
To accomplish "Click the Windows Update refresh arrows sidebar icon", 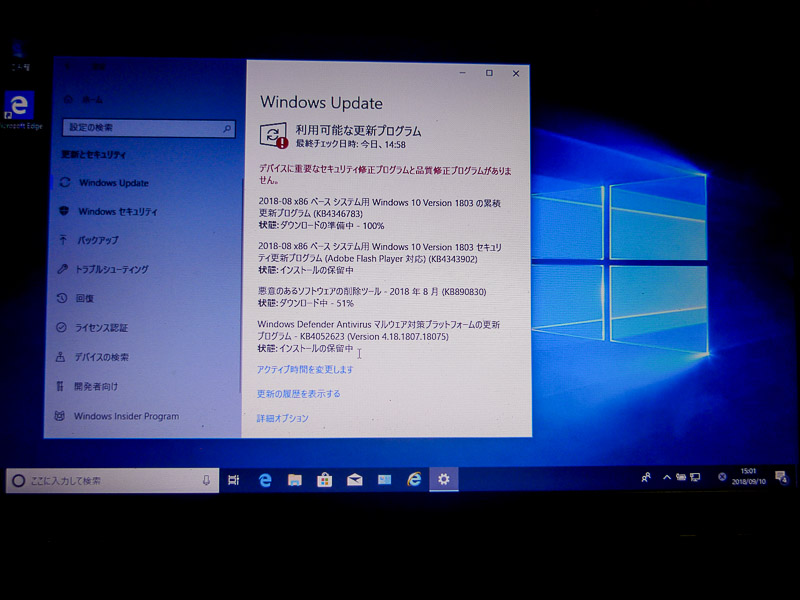I will 65,182.
